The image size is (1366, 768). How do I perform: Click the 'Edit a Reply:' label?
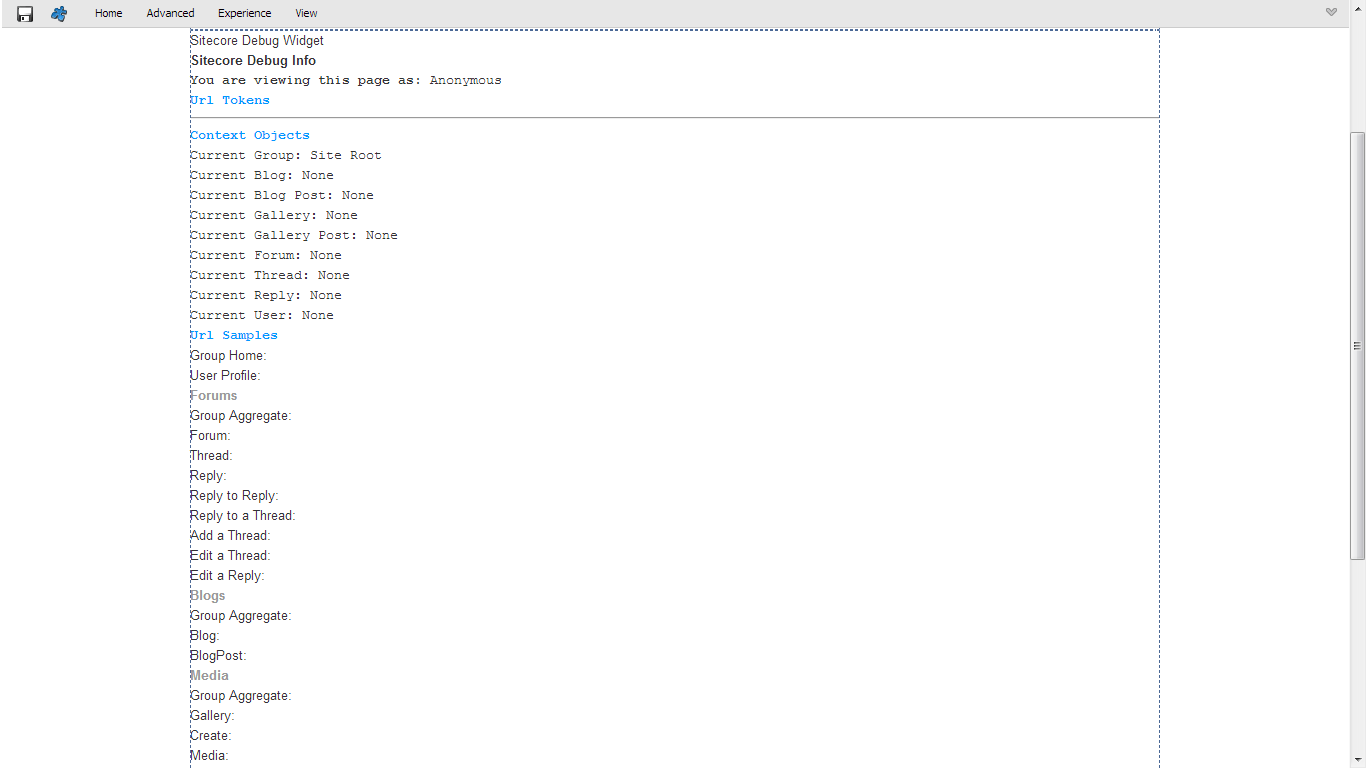[x=227, y=576]
